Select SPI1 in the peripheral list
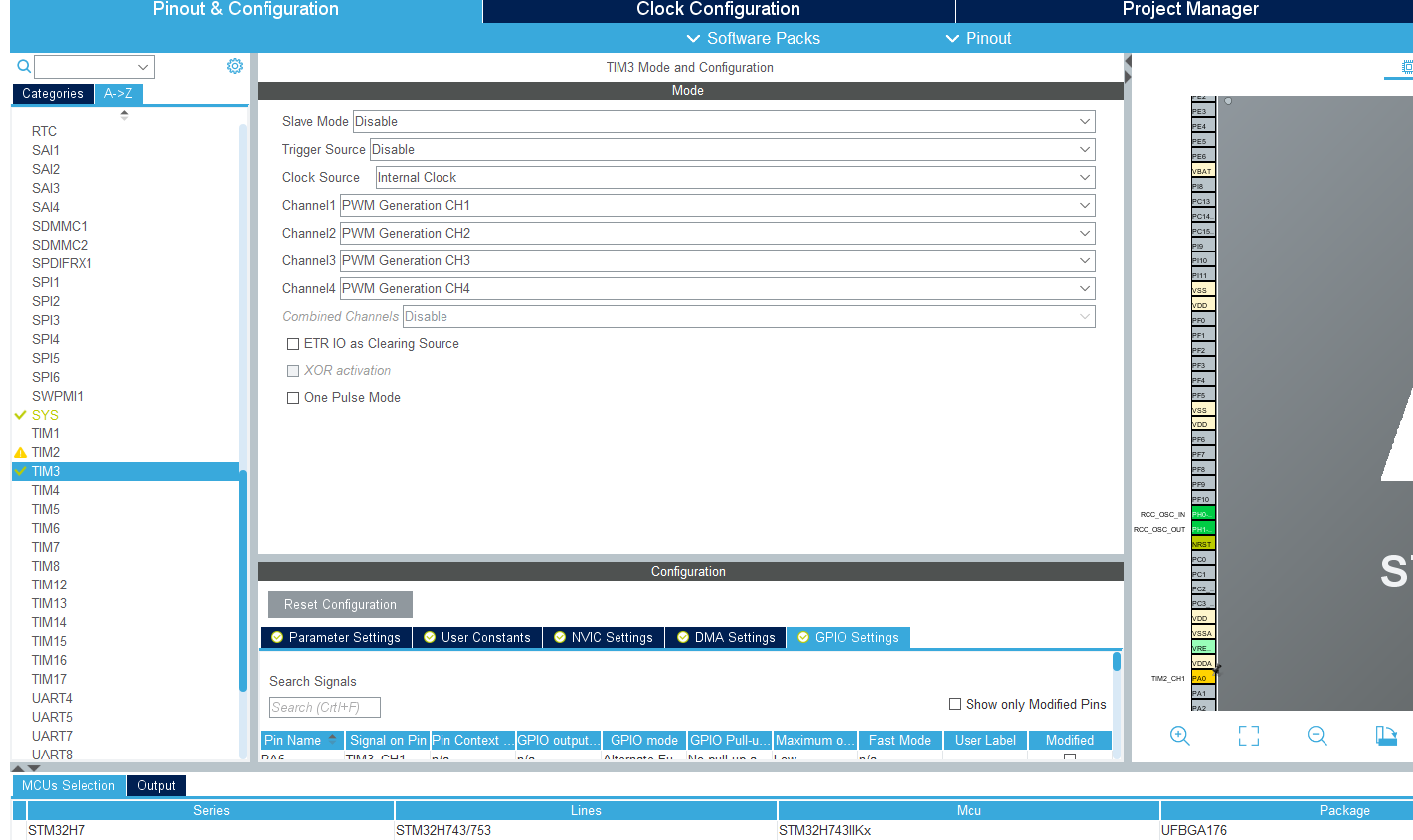This screenshot has width=1413, height=840. pos(46,282)
